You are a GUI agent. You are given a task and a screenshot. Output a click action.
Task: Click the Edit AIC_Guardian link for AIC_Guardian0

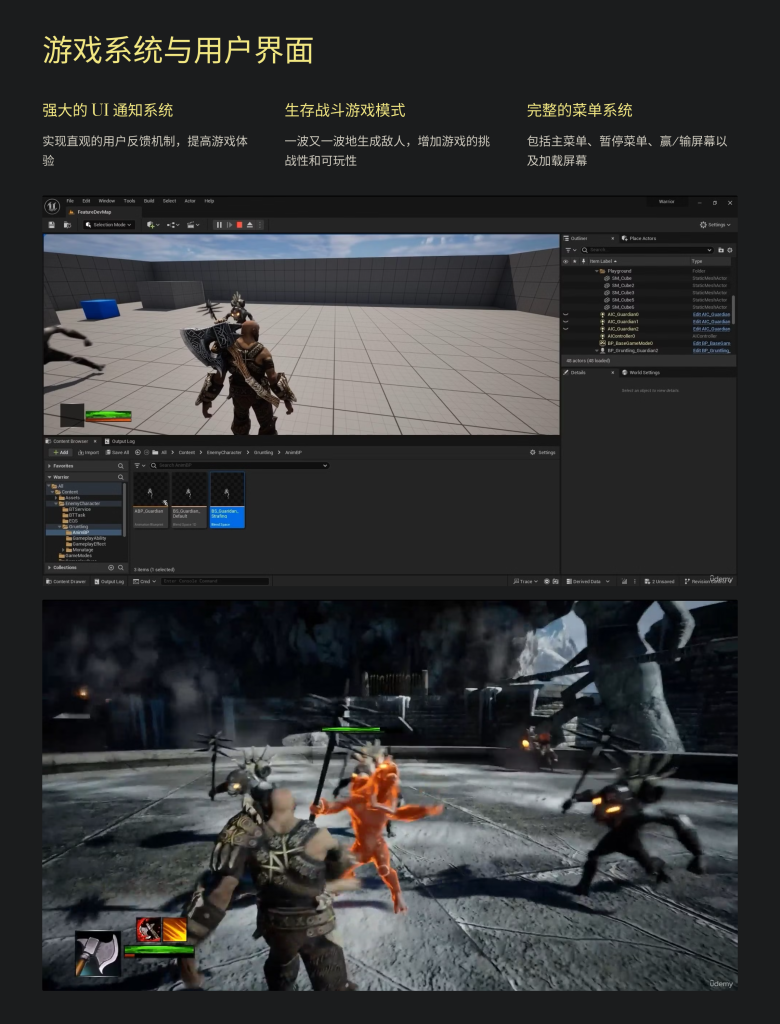711,314
